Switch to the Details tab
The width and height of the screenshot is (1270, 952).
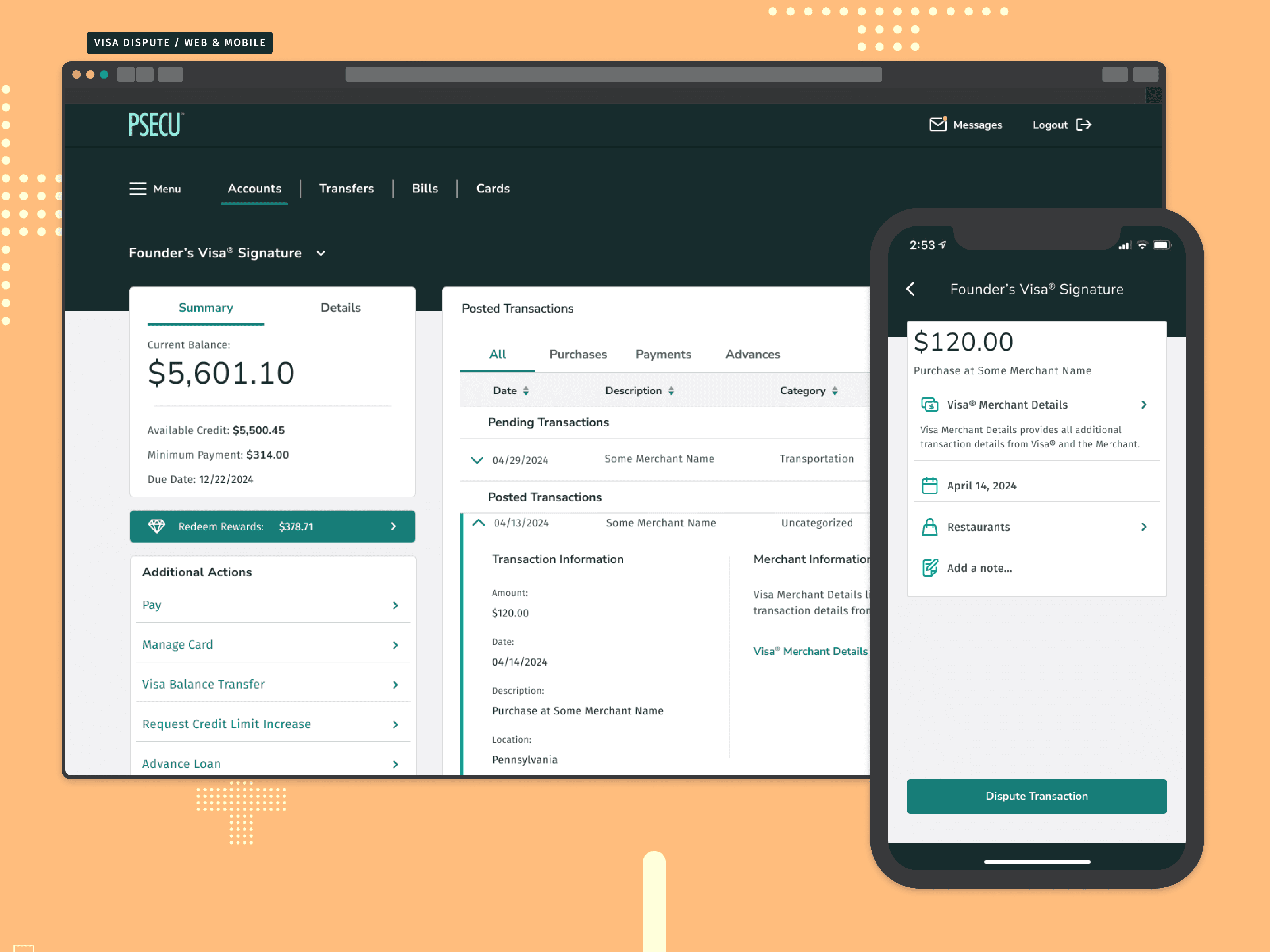point(341,308)
